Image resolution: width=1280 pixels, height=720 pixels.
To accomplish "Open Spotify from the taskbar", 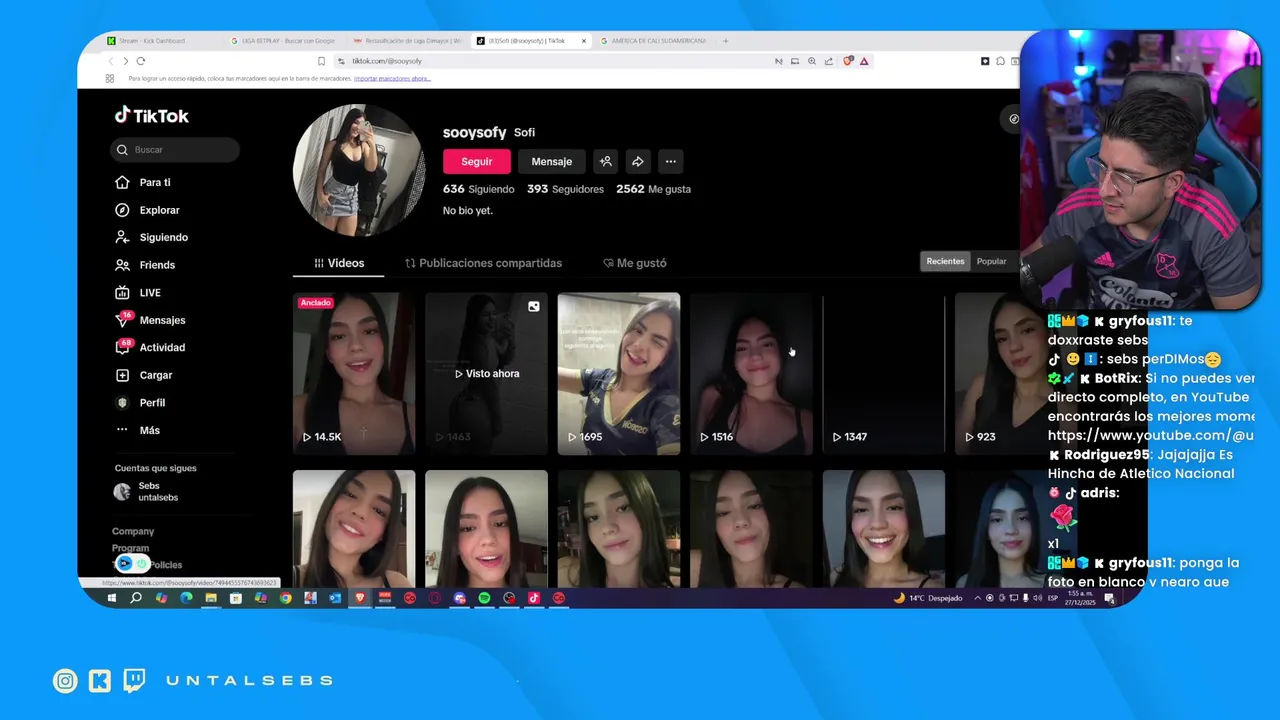I will click(x=484, y=598).
